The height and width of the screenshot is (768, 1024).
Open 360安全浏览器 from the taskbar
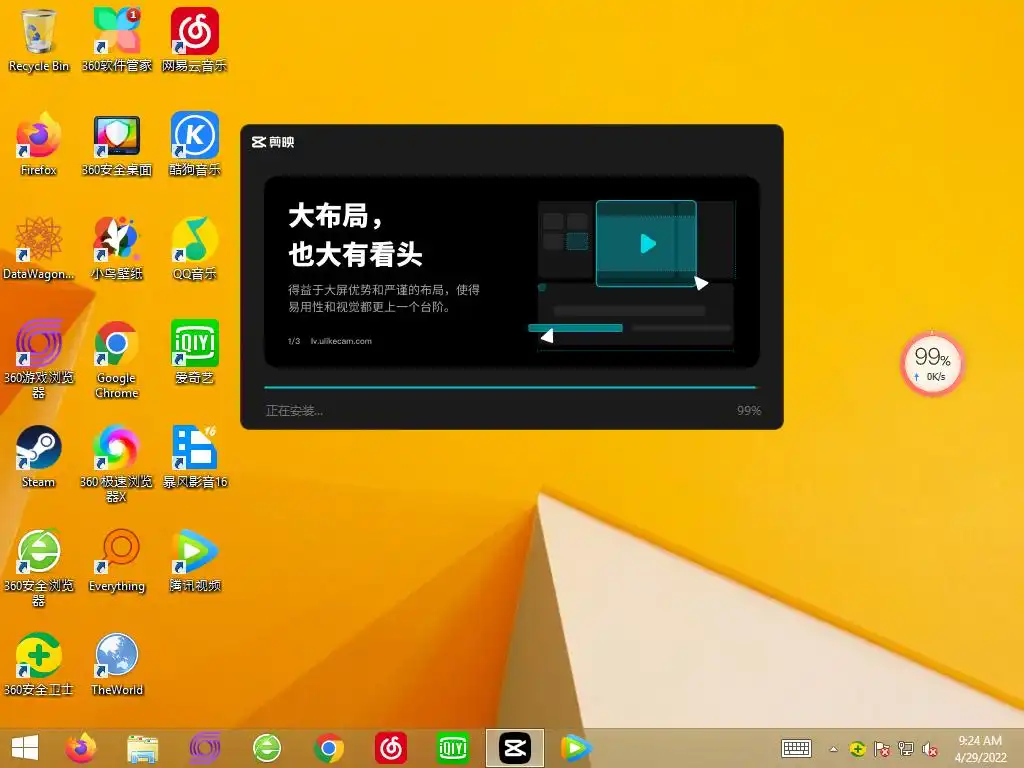[x=266, y=748]
